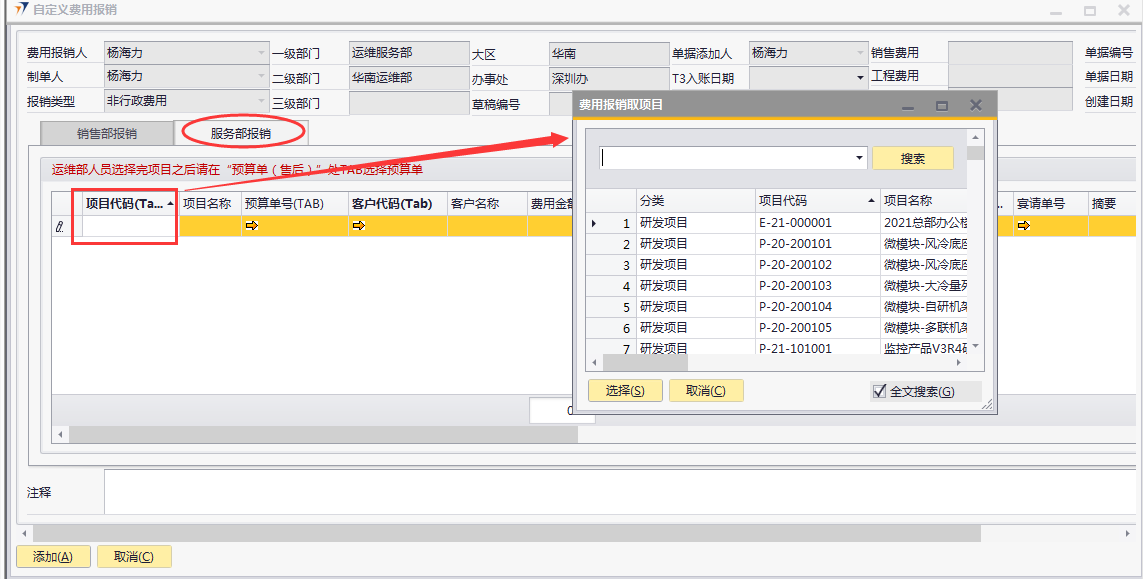Click the arrow icon in 预算单号 column
The height and width of the screenshot is (579, 1143).
(251, 226)
